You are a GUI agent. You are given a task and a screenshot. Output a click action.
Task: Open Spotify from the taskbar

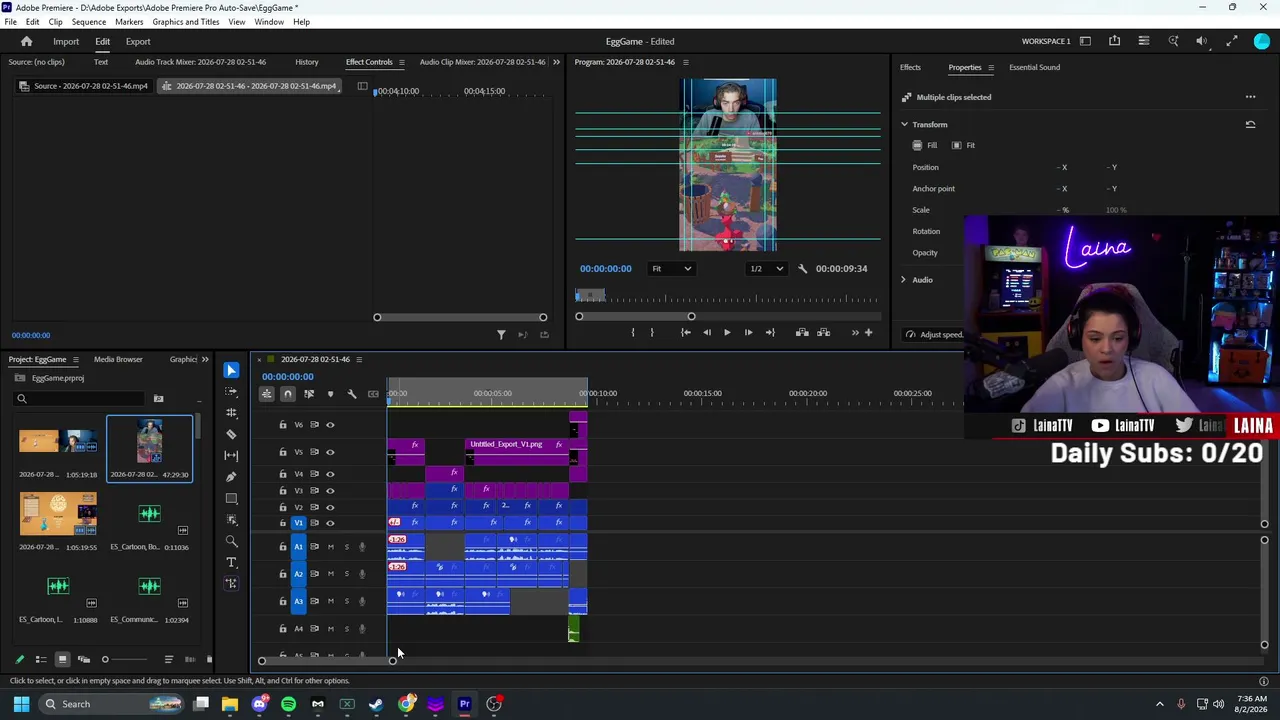[x=288, y=704]
